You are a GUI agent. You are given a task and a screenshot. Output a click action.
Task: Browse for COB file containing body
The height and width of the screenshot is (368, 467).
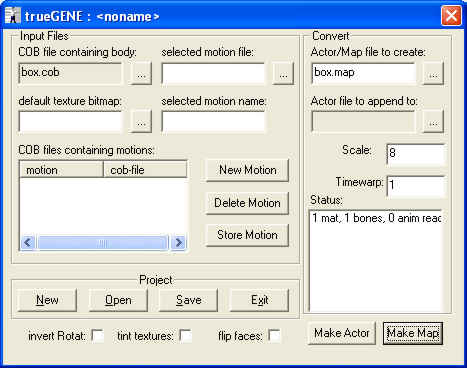click(x=141, y=73)
